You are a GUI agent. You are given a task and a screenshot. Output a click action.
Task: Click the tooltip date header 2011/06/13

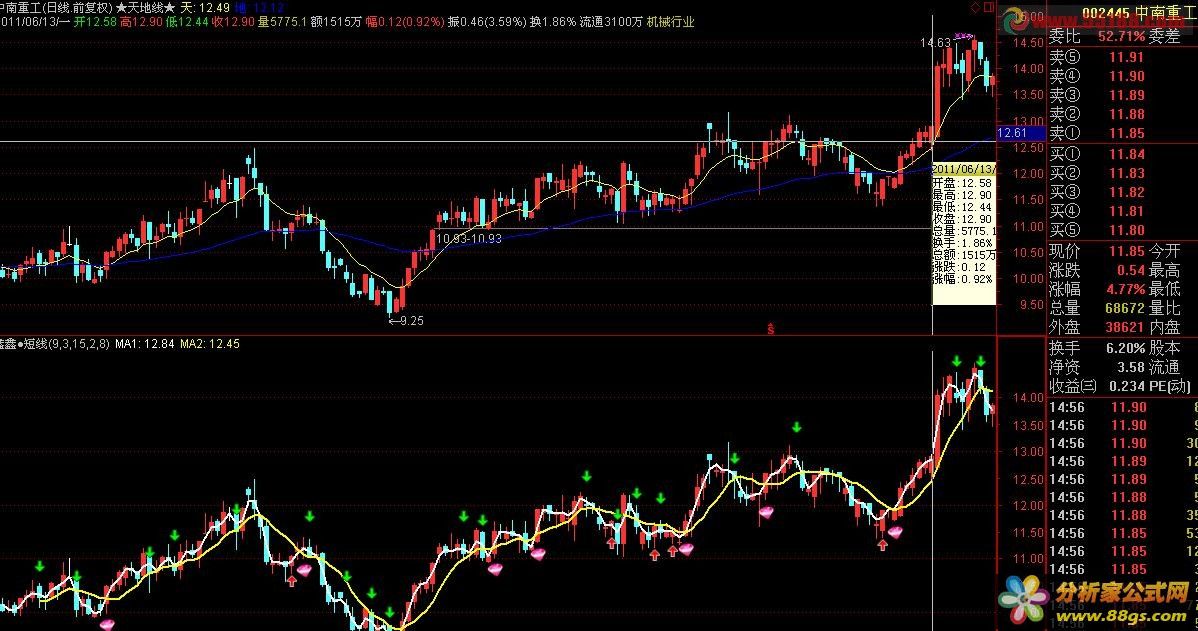pyautogui.click(x=964, y=169)
